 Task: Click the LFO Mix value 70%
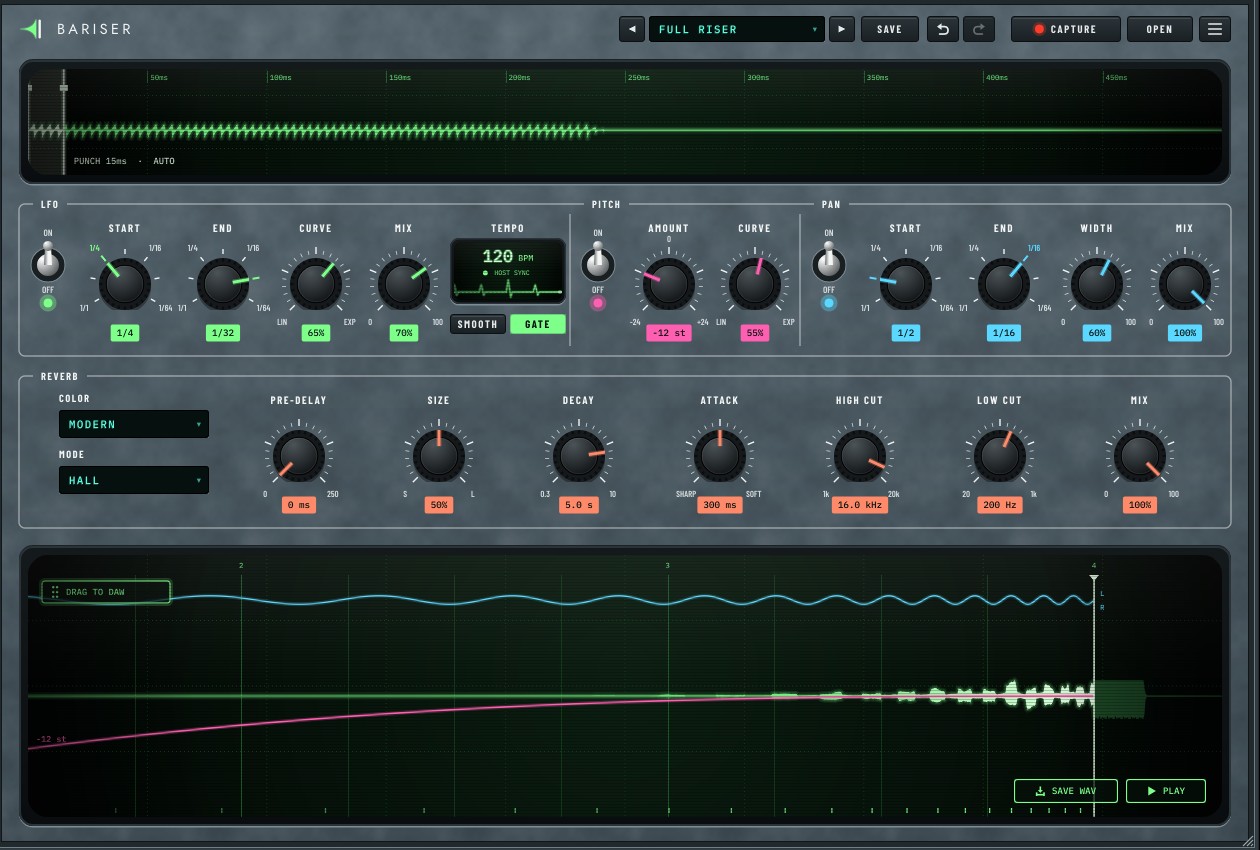click(x=403, y=333)
